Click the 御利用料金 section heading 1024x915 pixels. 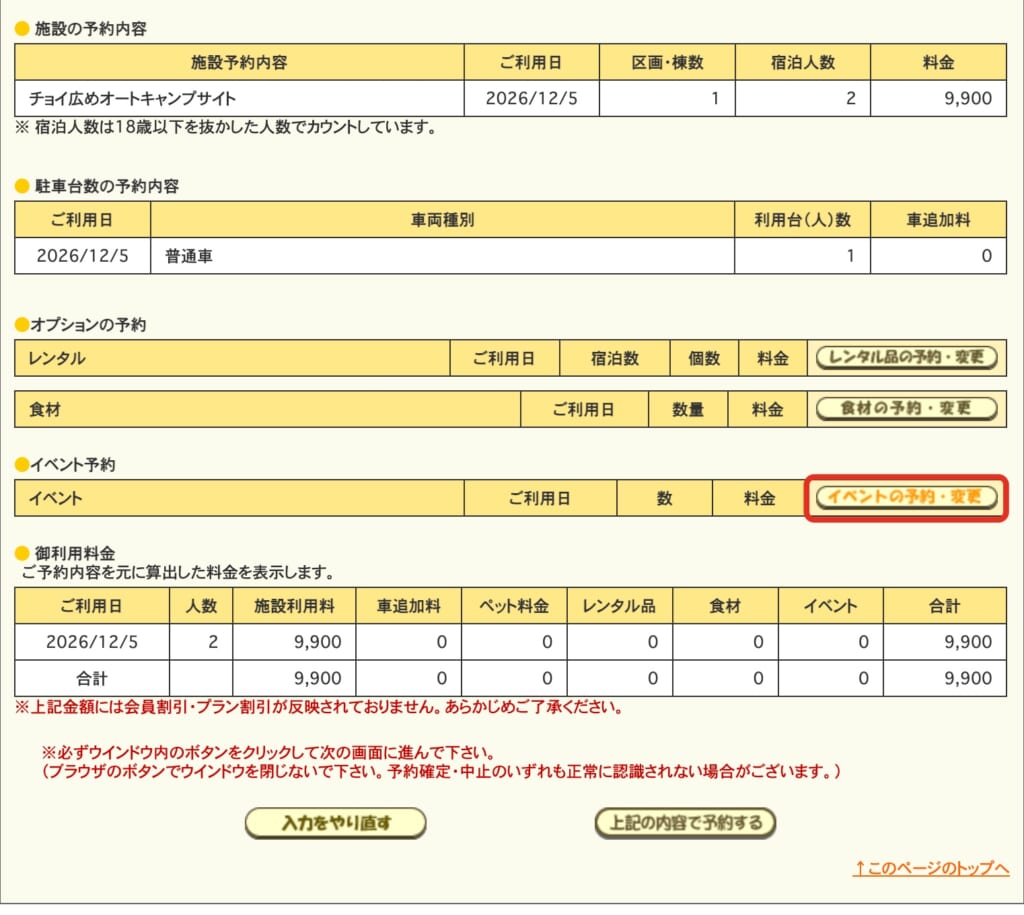coord(74,553)
